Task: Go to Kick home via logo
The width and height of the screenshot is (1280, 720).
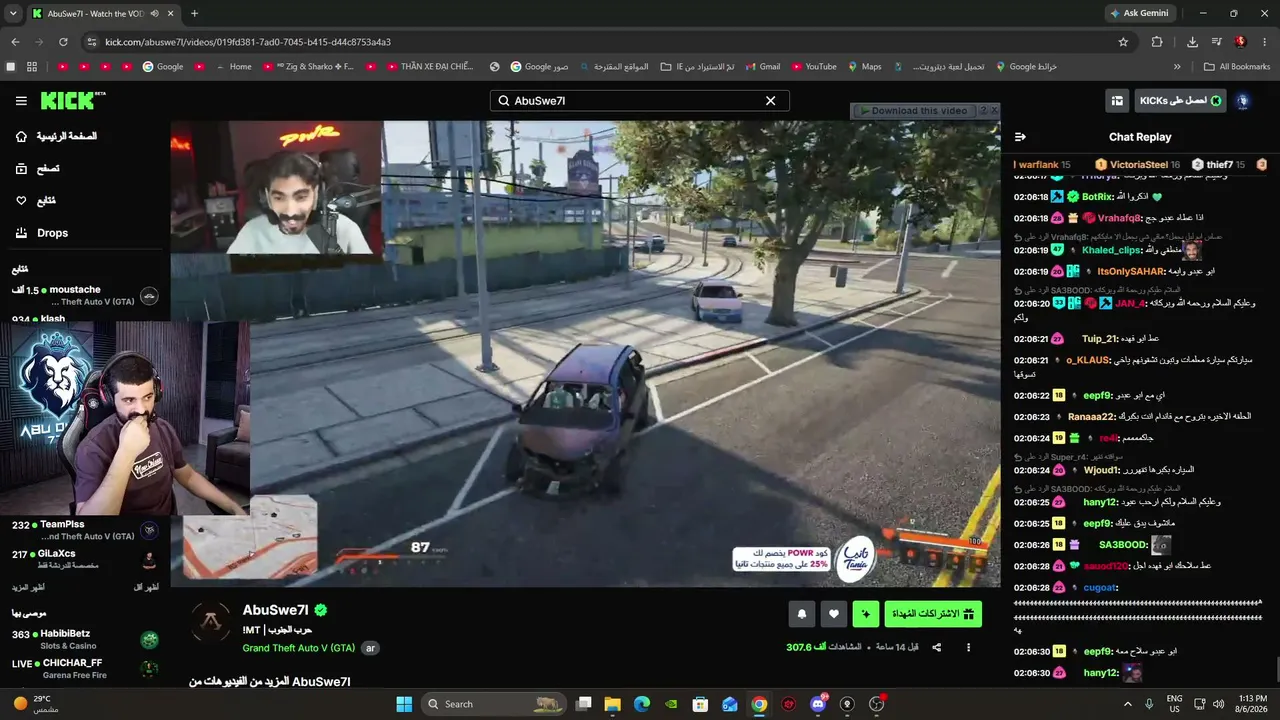Action: 73,100
